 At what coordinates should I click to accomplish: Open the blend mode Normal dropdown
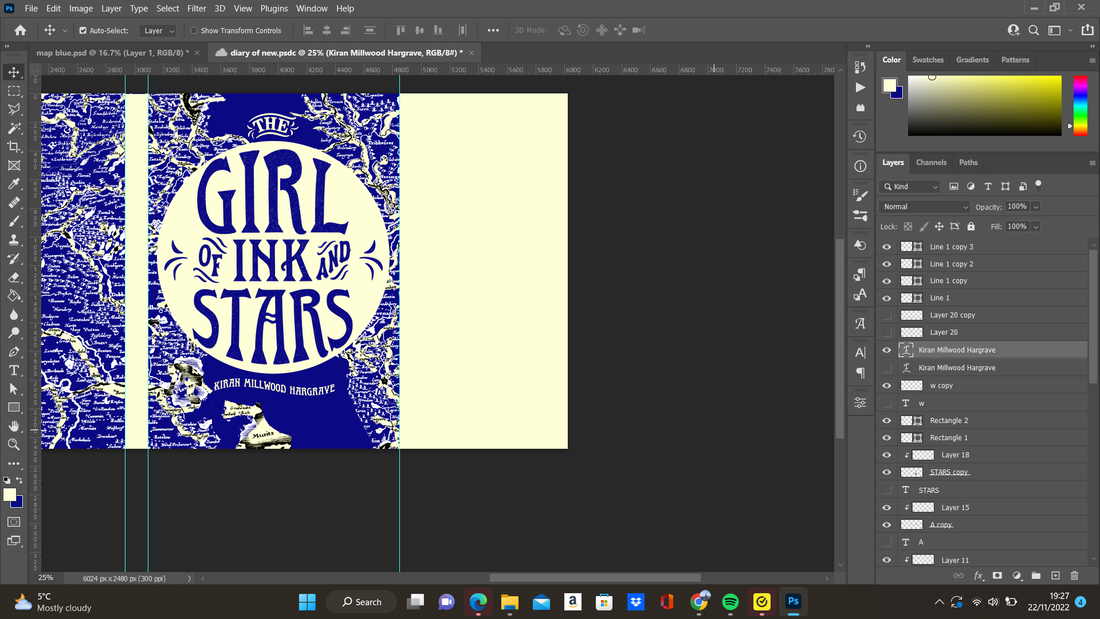pyautogui.click(x=925, y=207)
